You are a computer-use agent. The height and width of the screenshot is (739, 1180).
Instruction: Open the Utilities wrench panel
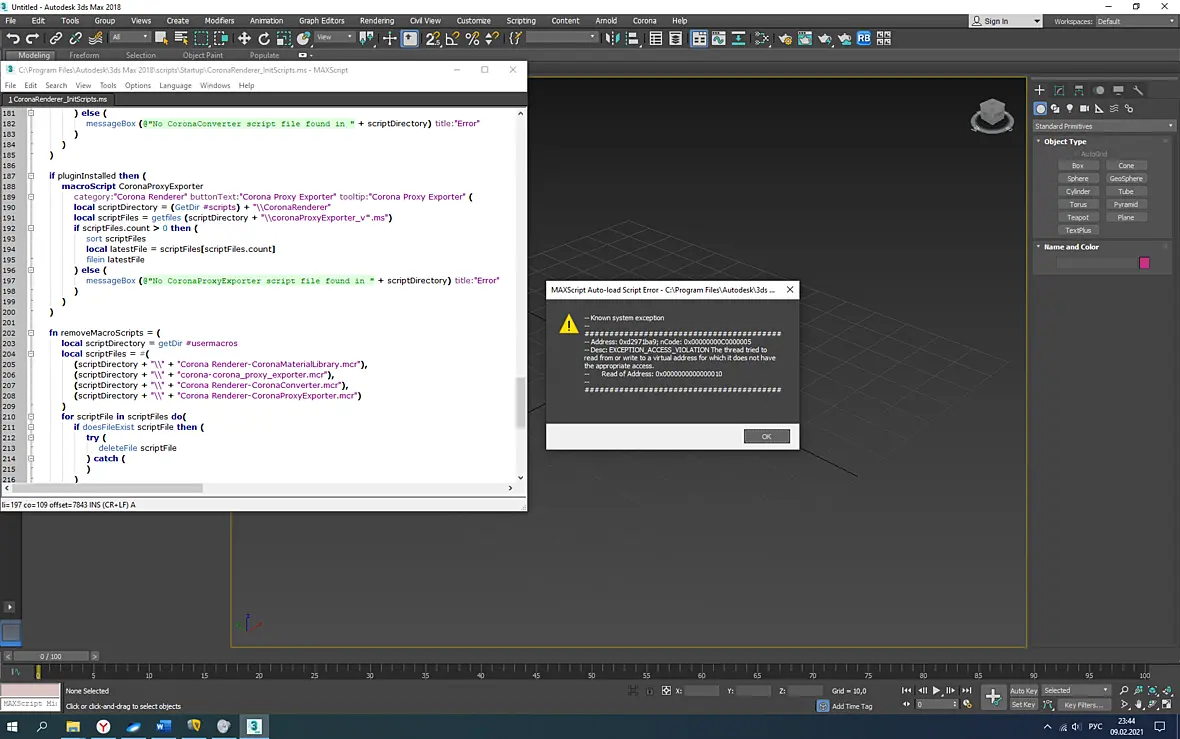(1138, 90)
